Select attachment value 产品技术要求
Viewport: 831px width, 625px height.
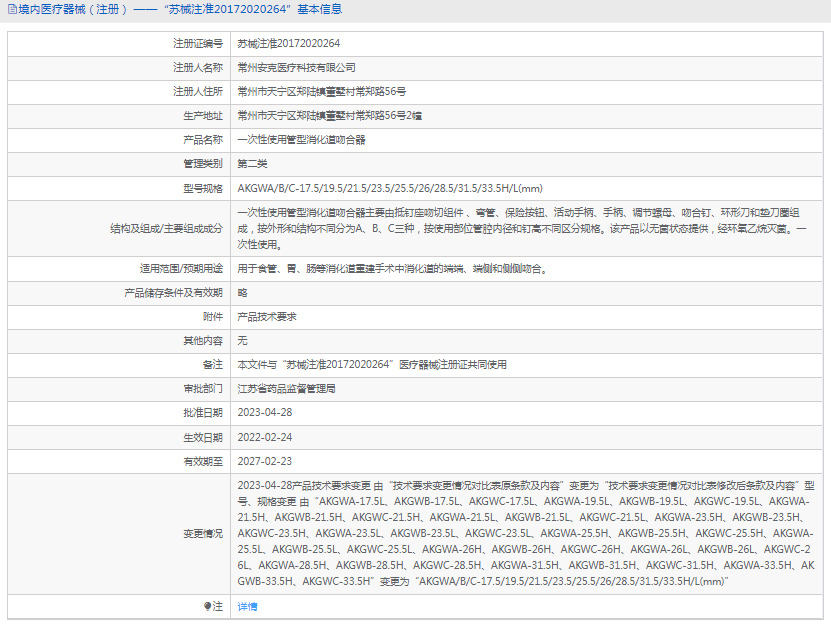click(x=267, y=316)
